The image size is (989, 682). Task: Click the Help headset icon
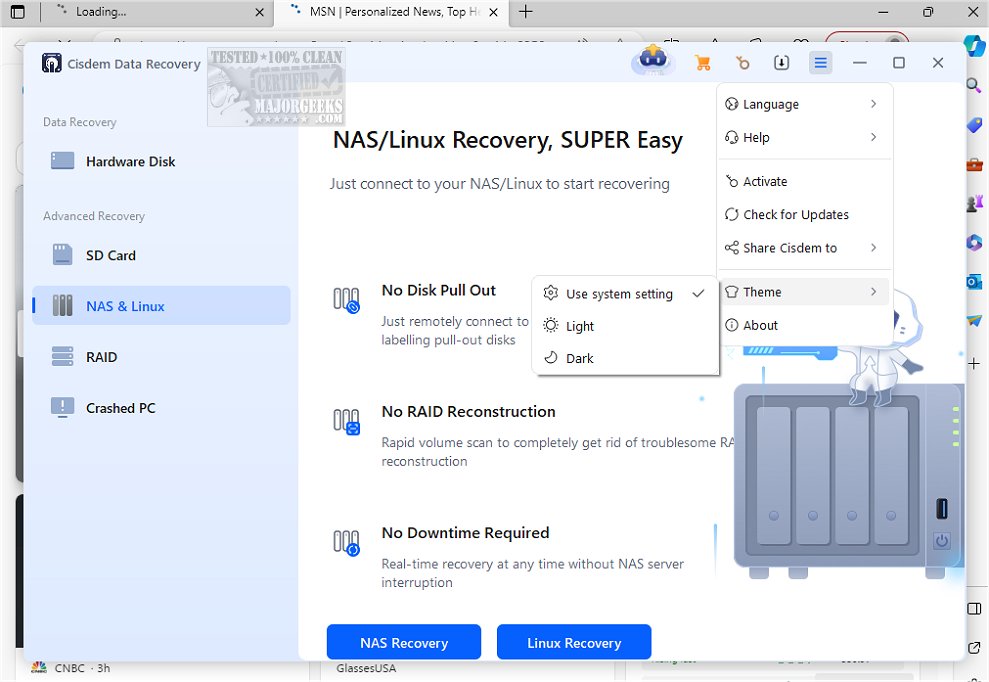click(732, 138)
